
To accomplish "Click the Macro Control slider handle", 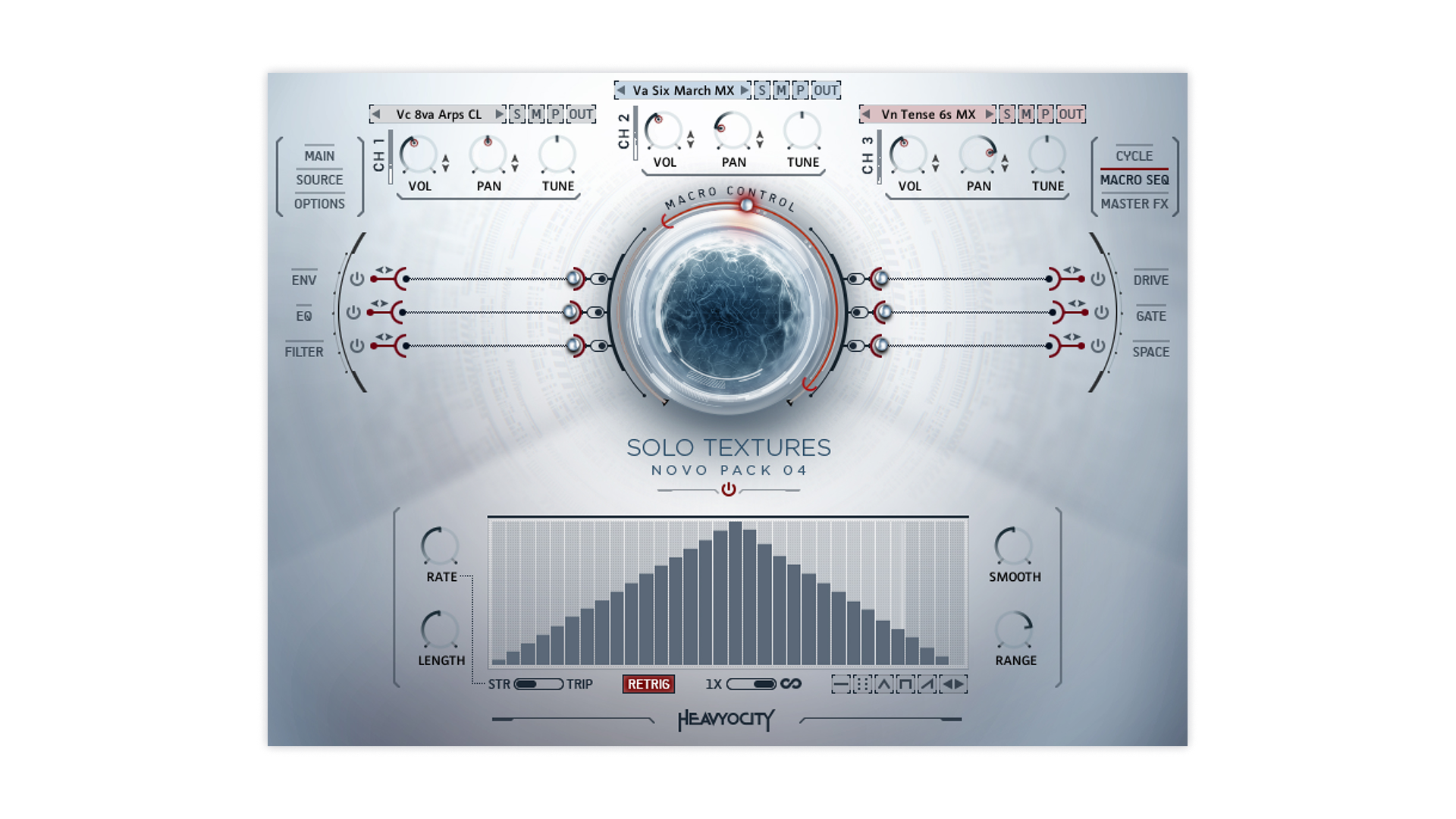I will point(747,205).
